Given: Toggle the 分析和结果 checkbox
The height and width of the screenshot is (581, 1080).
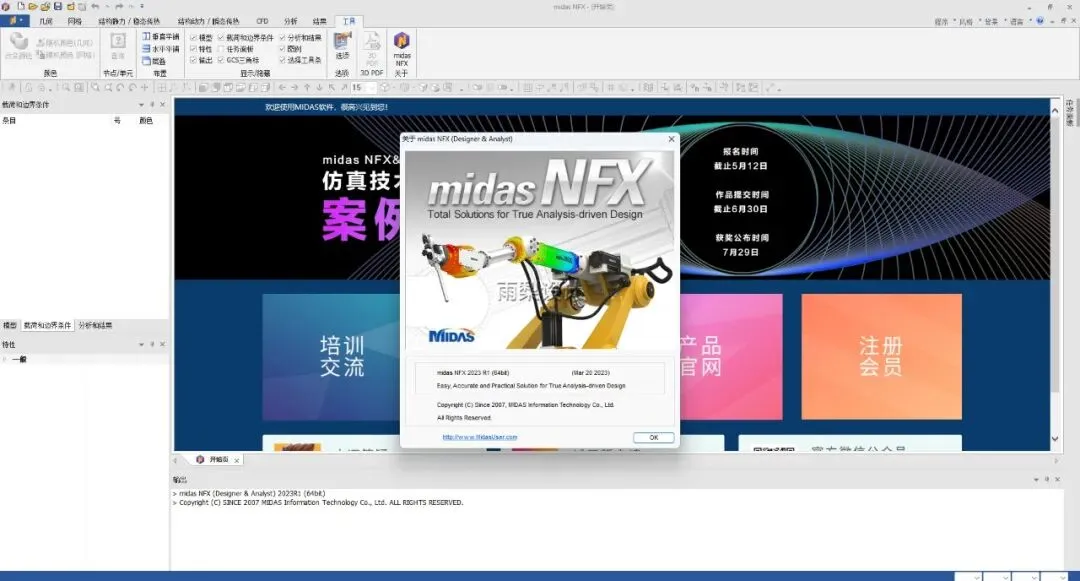Looking at the screenshot, I should pos(282,37).
